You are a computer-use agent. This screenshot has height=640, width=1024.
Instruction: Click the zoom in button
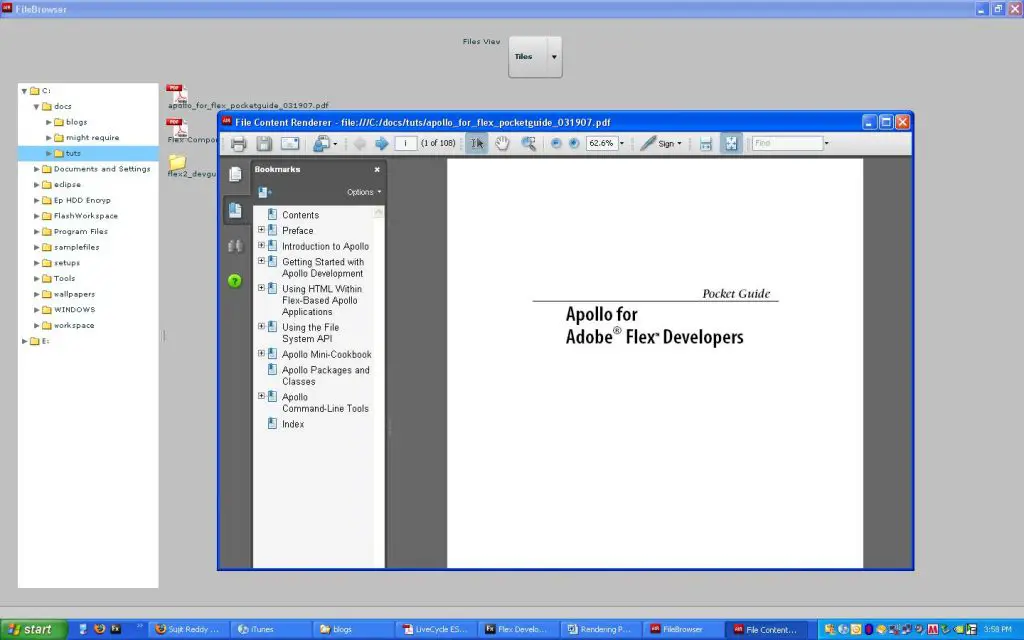pos(574,144)
